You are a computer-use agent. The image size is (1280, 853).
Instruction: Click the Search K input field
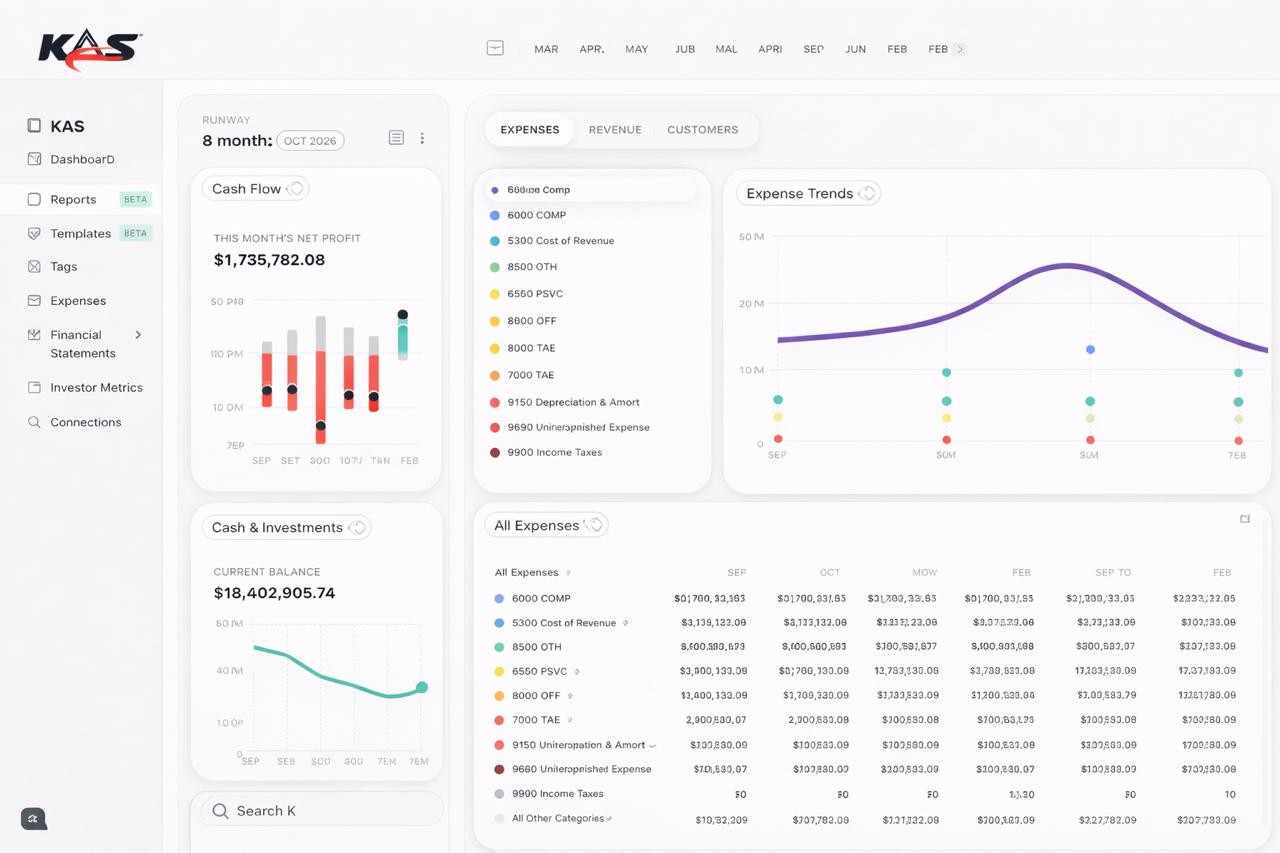click(x=318, y=809)
